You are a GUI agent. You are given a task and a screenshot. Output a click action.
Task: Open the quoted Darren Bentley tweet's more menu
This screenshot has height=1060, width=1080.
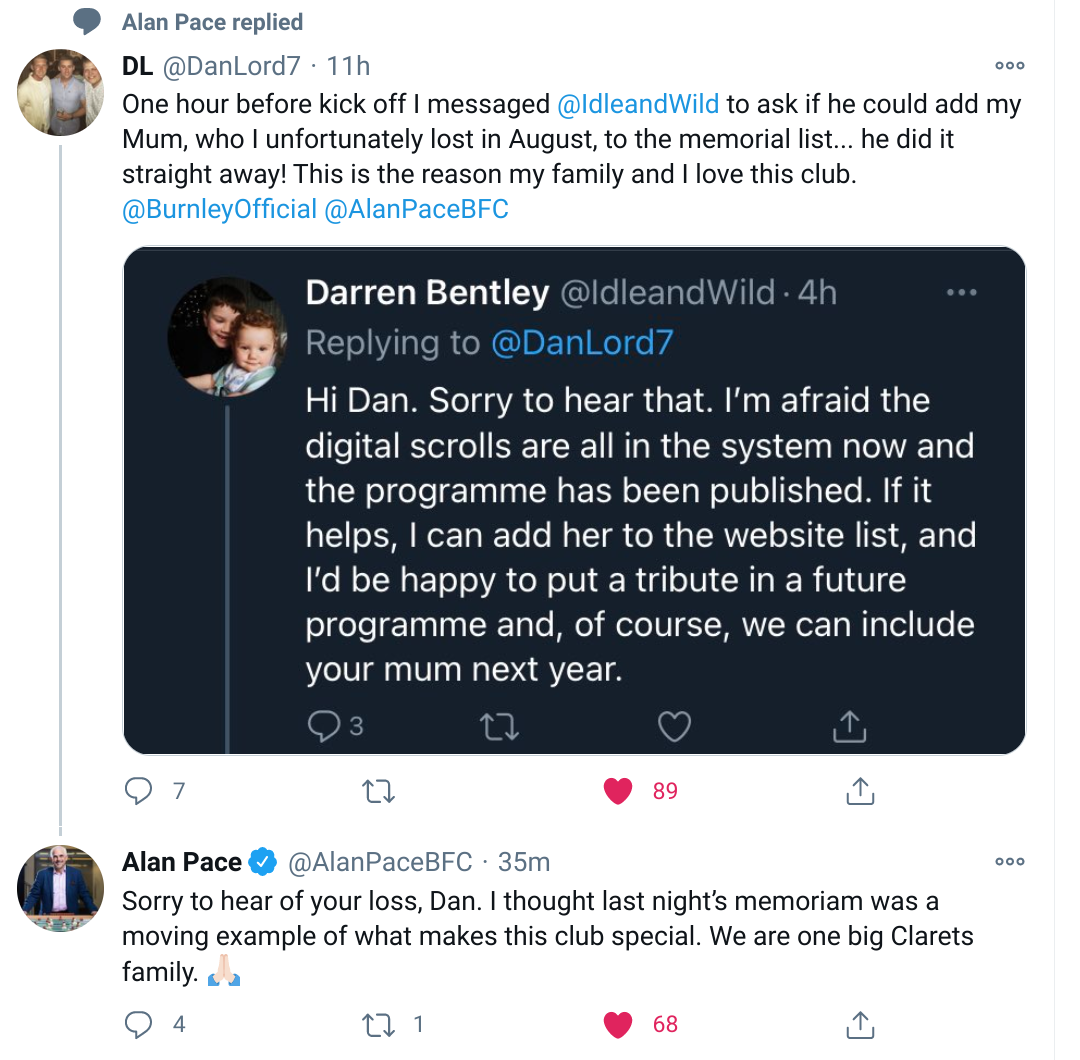pyautogui.click(x=961, y=293)
